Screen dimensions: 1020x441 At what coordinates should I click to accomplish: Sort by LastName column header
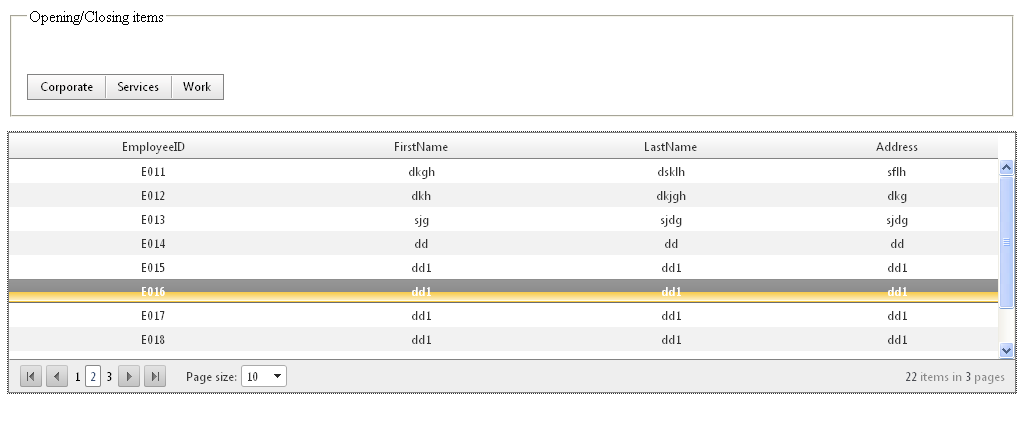pyautogui.click(x=670, y=147)
